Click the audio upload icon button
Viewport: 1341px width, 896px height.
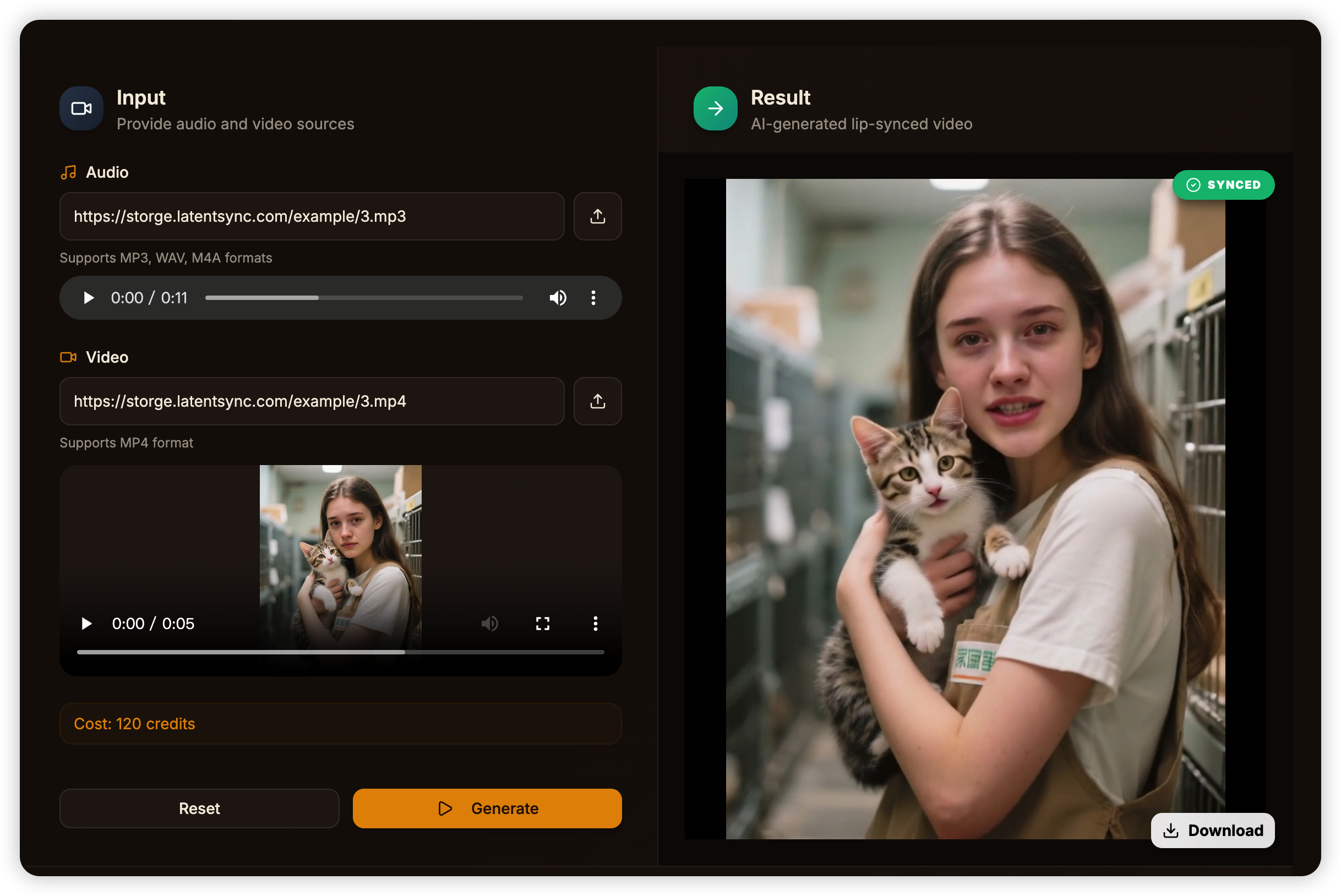(597, 216)
